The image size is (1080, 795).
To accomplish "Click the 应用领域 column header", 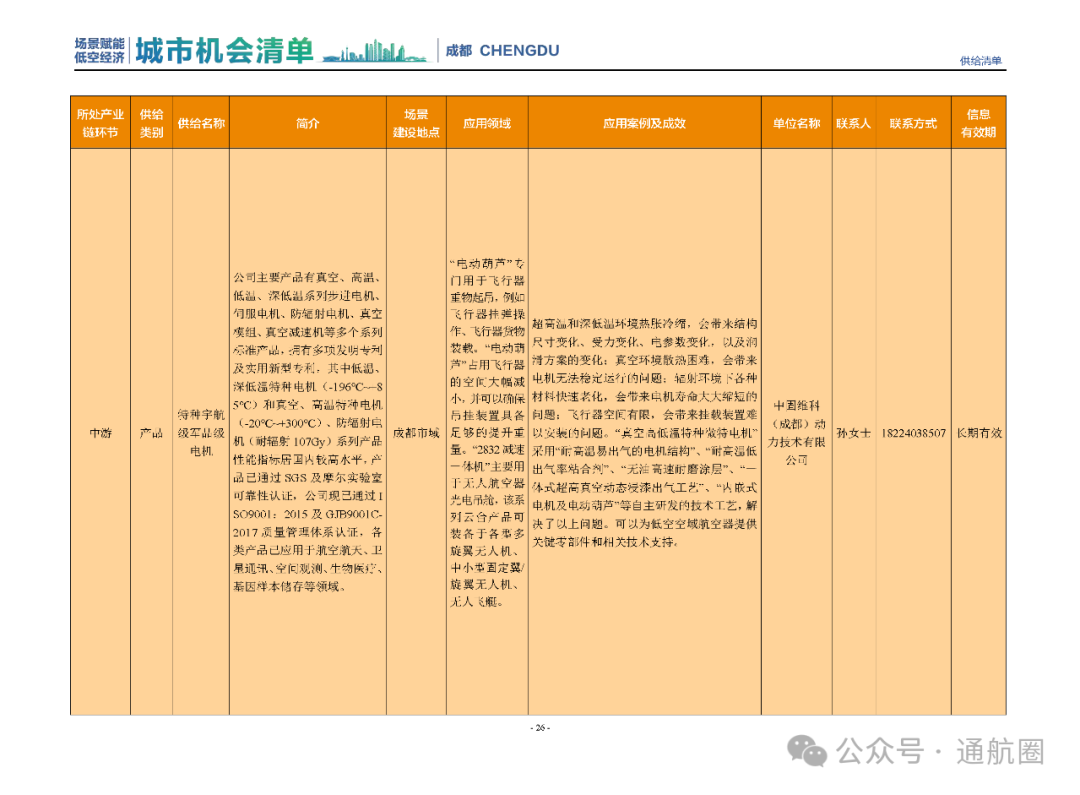I will (488, 123).
